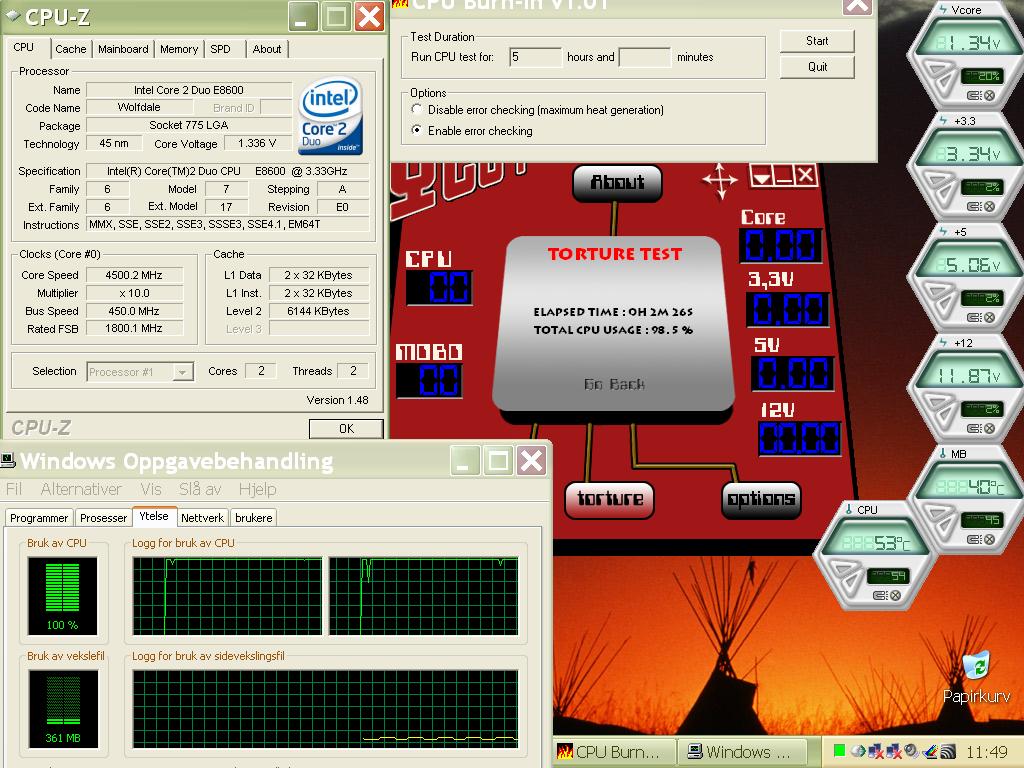Switch to CPU-Z Mainboard tab
The image size is (1024, 768).
tap(123, 49)
